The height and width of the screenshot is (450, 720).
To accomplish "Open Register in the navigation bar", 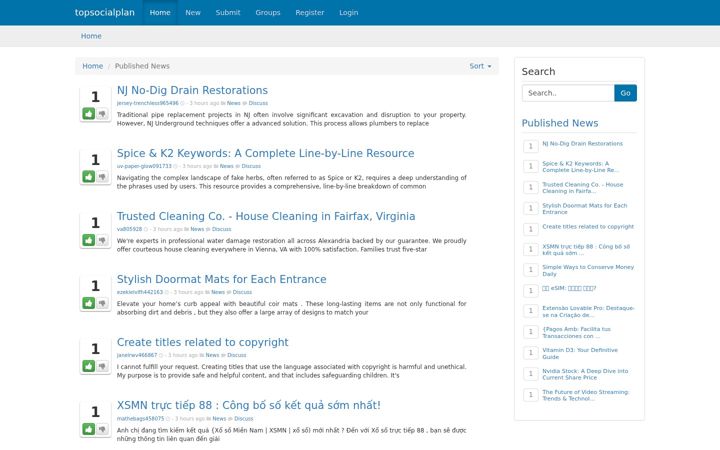I will 309,12.
